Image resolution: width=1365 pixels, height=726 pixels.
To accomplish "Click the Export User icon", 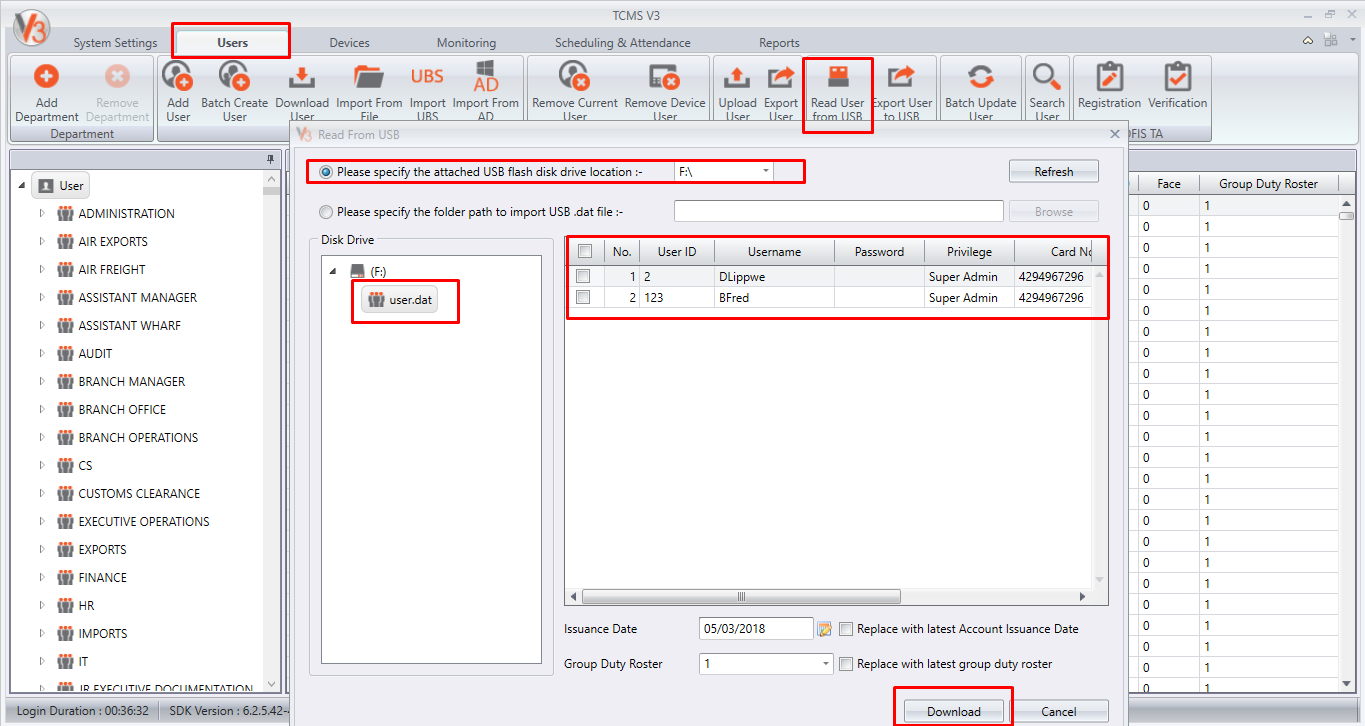I will tap(781, 77).
